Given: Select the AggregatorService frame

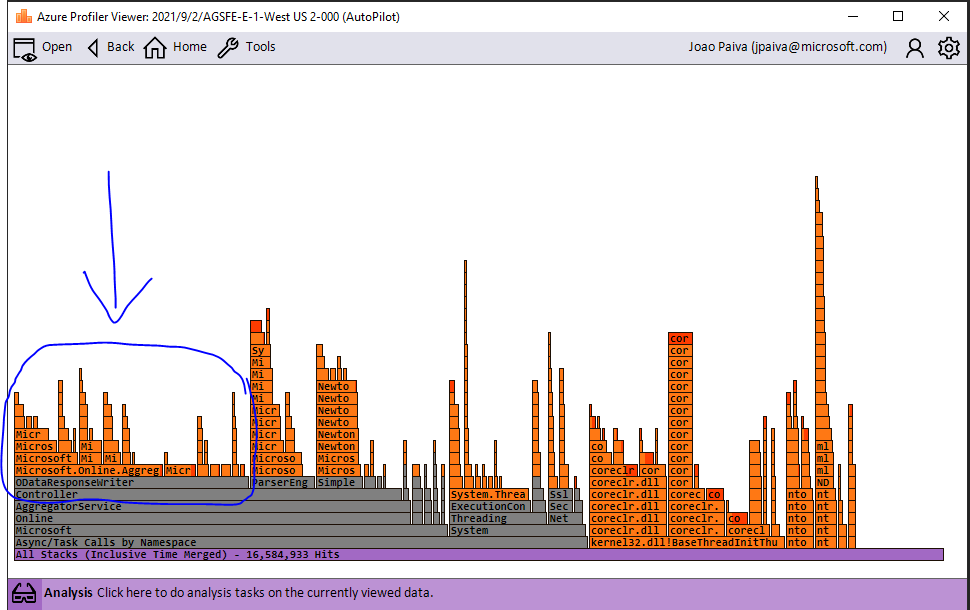Looking at the screenshot, I should 213,507.
